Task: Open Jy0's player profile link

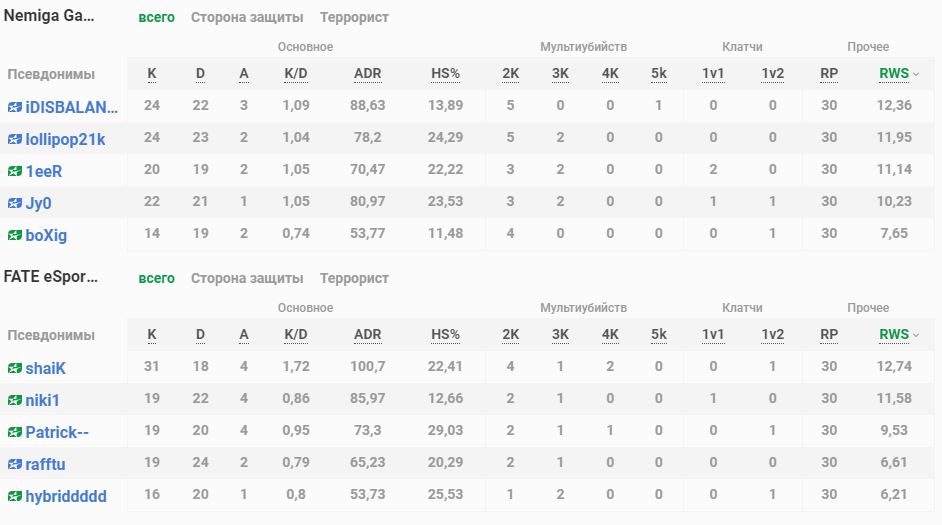Action: click(38, 203)
